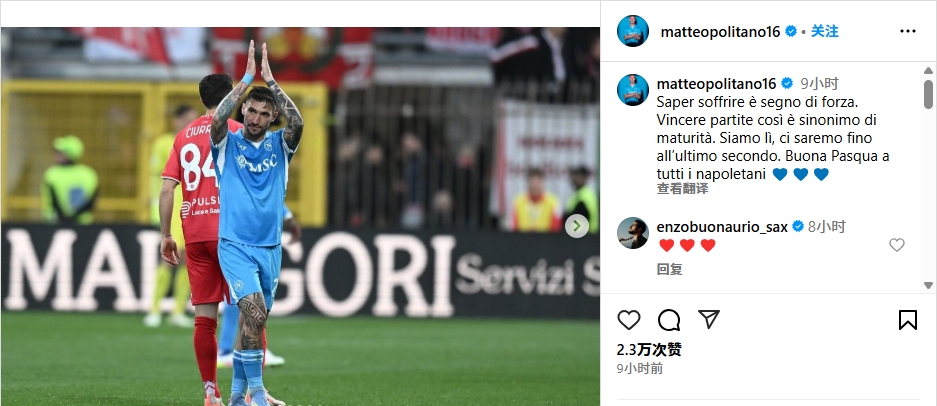Open the three-dot more options menu
The image size is (937, 406).
907,31
